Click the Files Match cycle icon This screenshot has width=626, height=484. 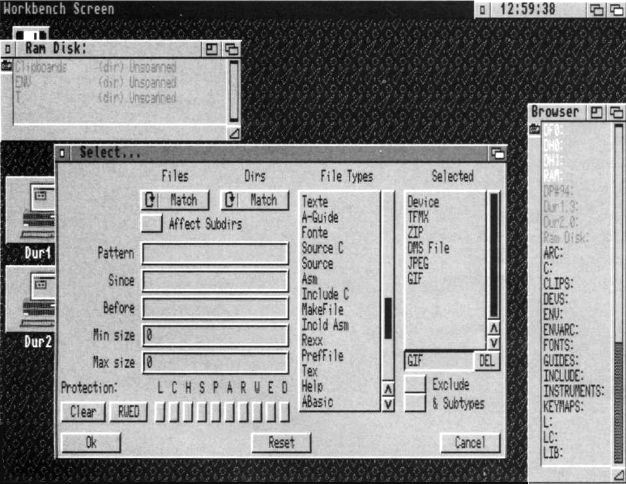point(151,200)
